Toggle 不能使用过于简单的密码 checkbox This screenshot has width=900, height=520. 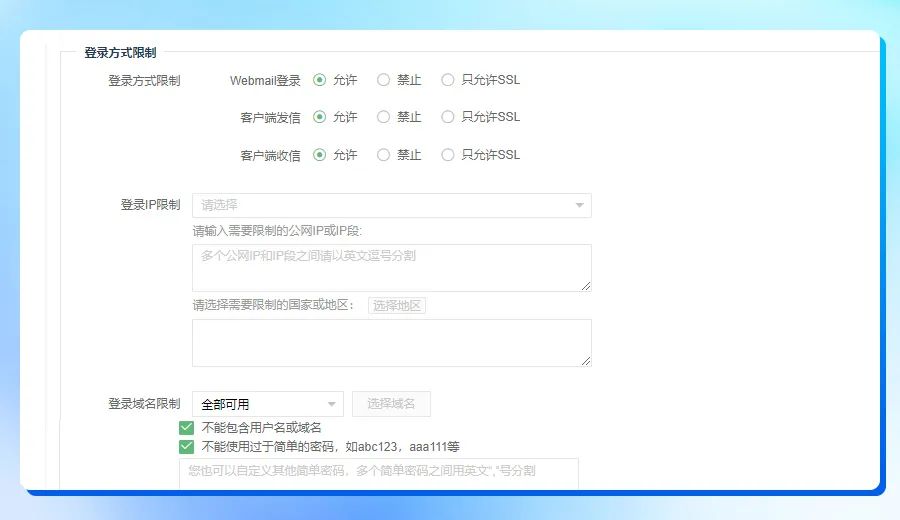click(186, 447)
